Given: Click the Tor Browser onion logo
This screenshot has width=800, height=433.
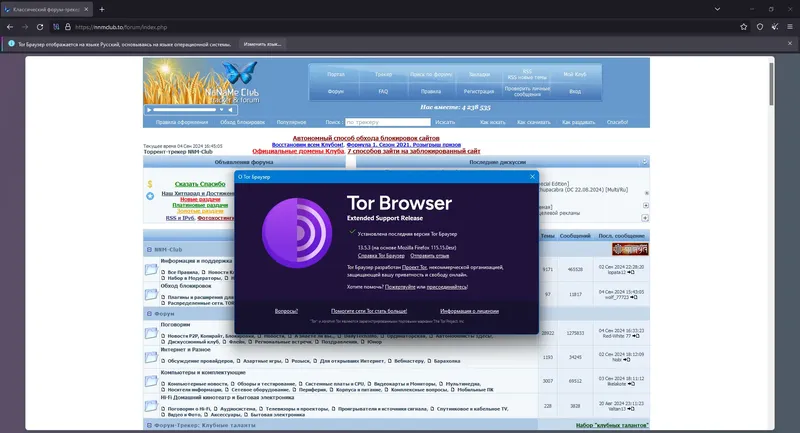Looking at the screenshot, I should [297, 233].
